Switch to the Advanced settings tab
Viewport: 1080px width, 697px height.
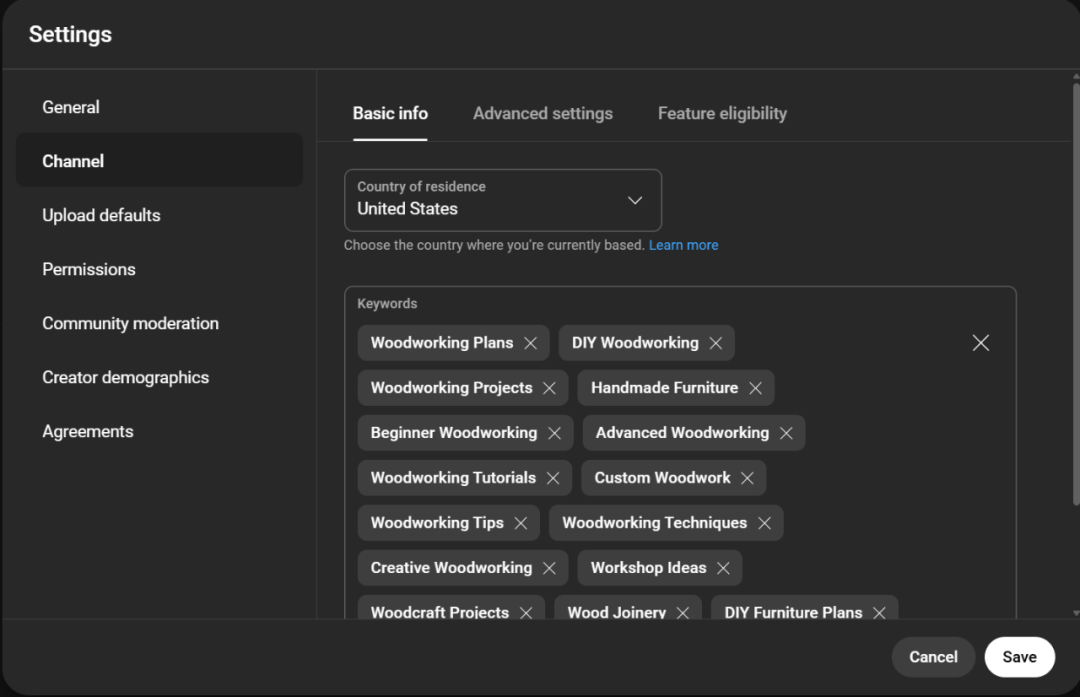click(542, 114)
